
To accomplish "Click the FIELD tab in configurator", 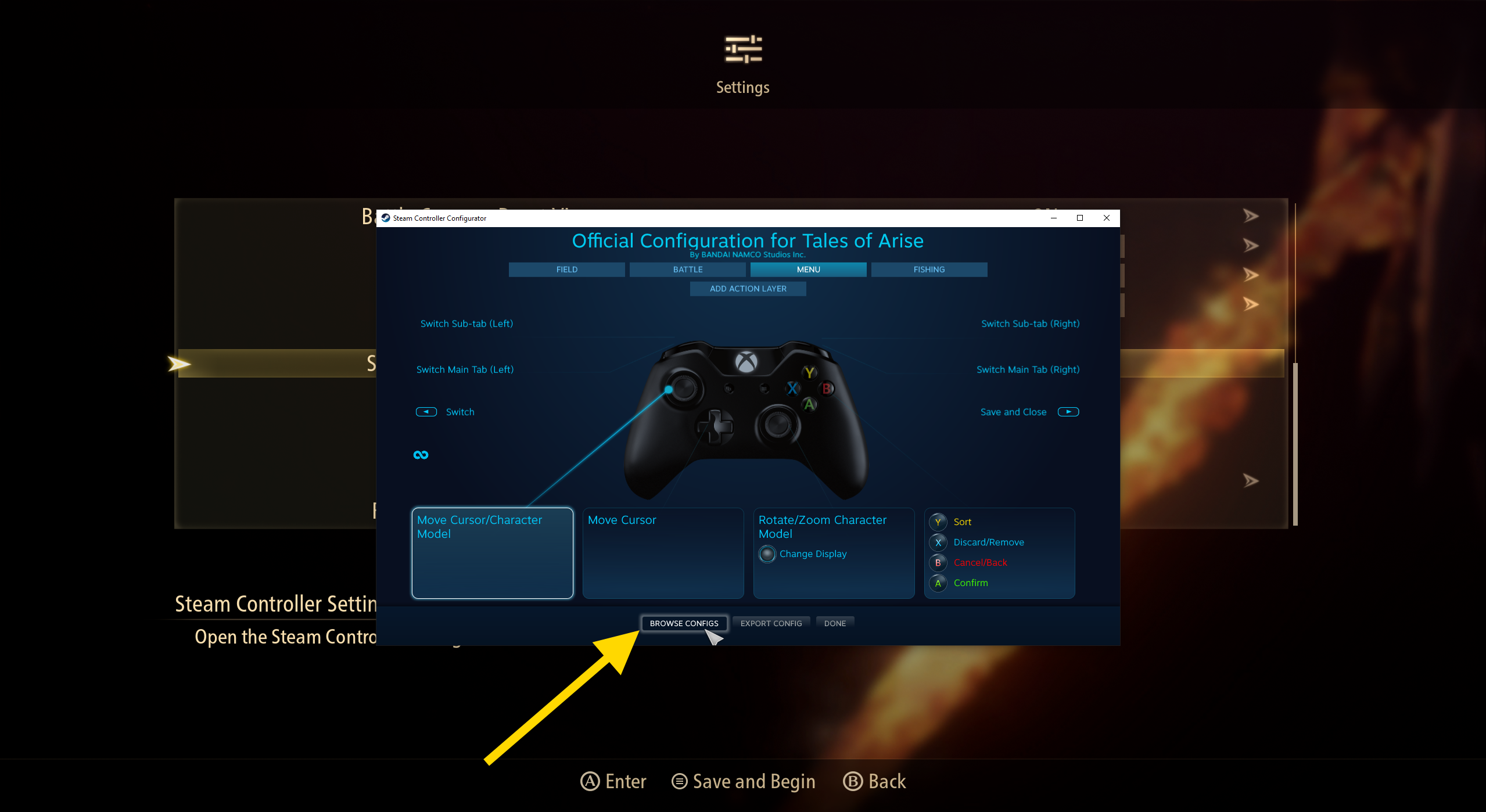I will [x=566, y=269].
